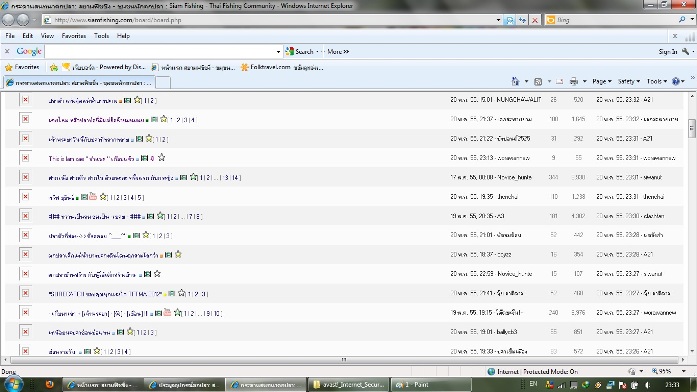Click the Print icon in command bar
Viewport: 697px width, 392px height.
pyautogui.click(x=574, y=81)
